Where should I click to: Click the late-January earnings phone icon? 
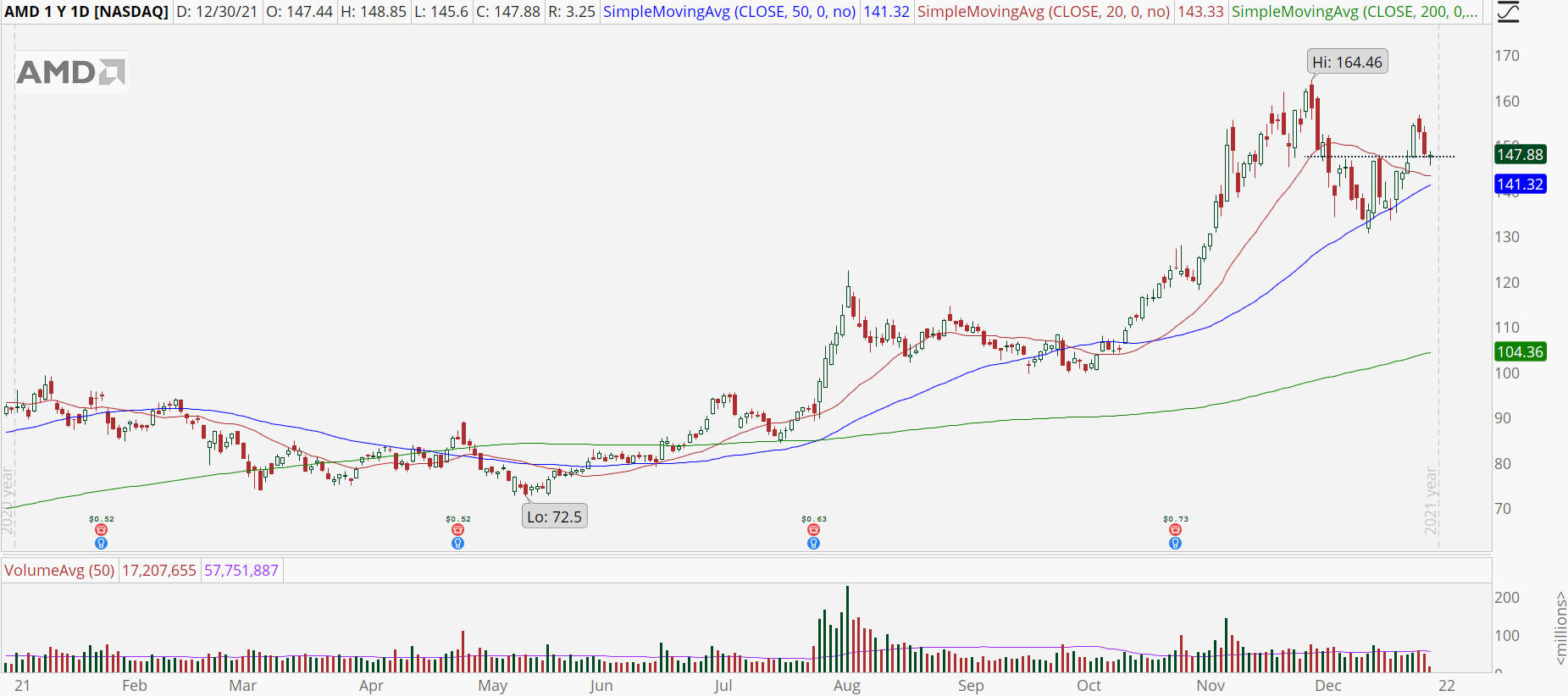click(x=102, y=530)
